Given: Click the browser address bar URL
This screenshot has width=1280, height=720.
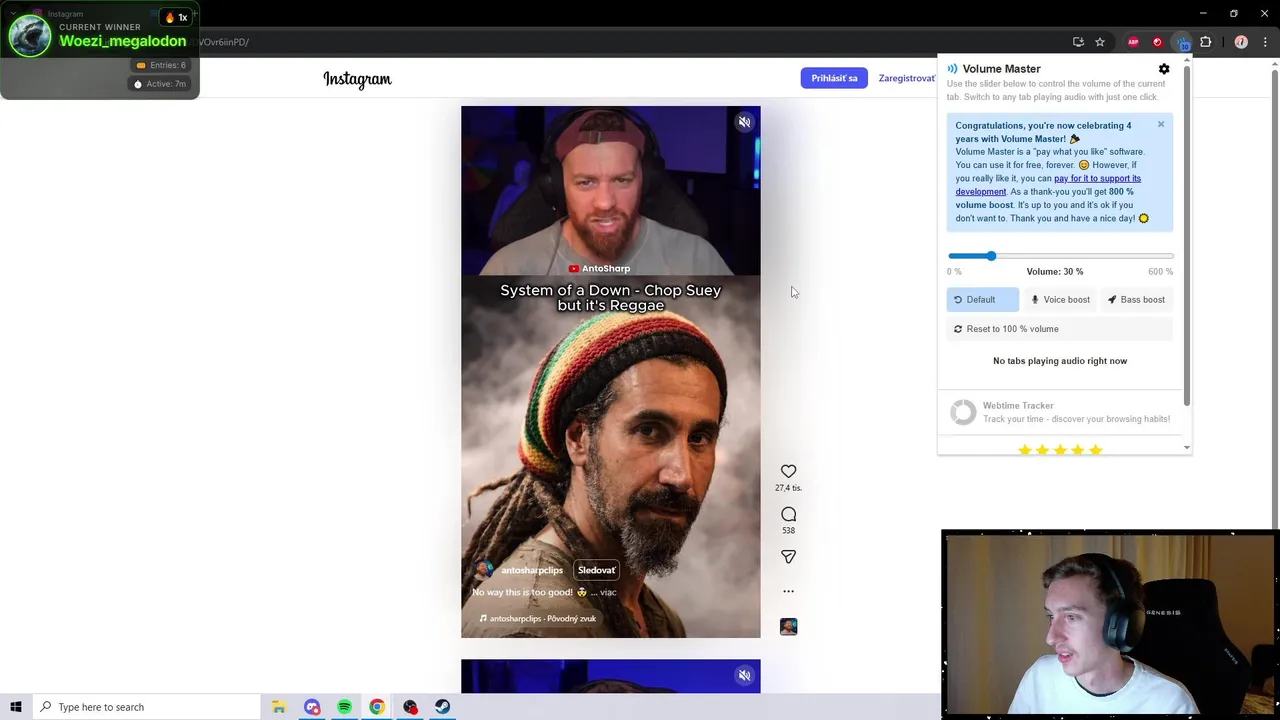Looking at the screenshot, I should [223, 42].
